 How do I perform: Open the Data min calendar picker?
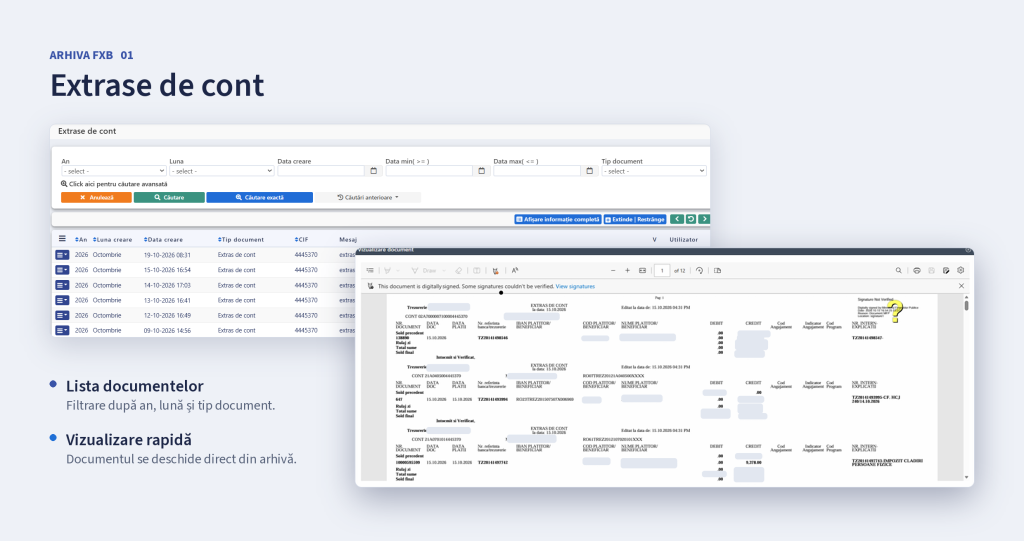point(481,171)
